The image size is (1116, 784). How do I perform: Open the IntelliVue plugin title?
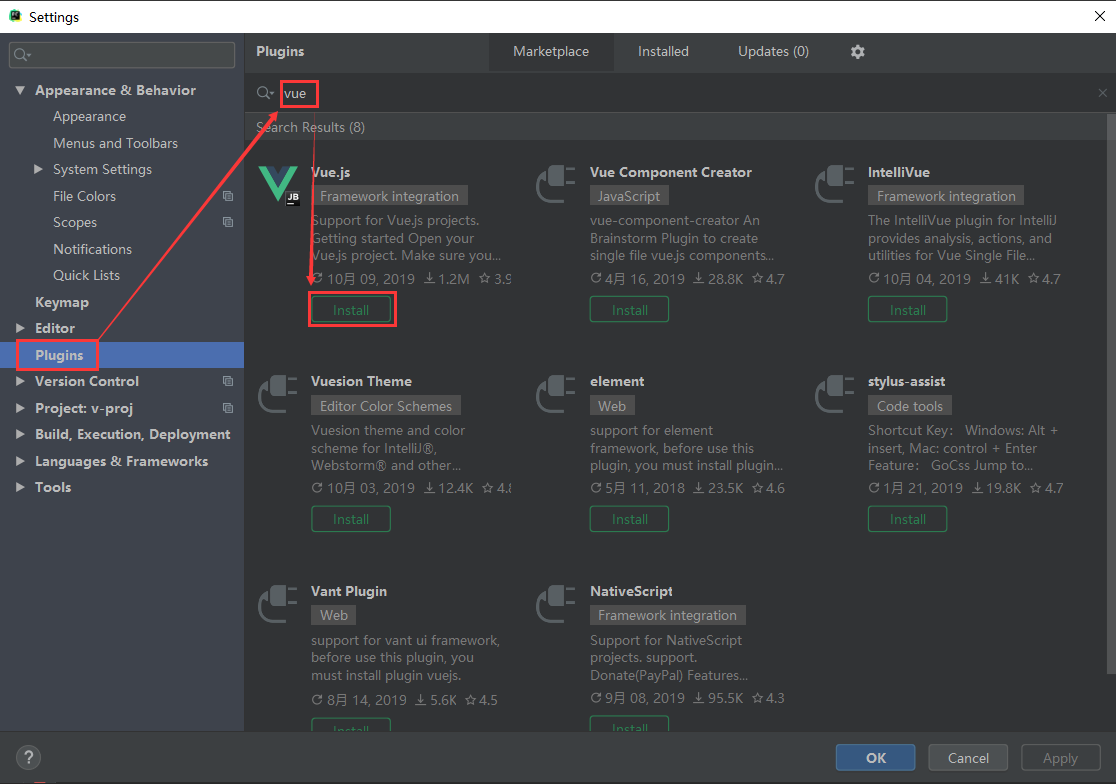[898, 172]
